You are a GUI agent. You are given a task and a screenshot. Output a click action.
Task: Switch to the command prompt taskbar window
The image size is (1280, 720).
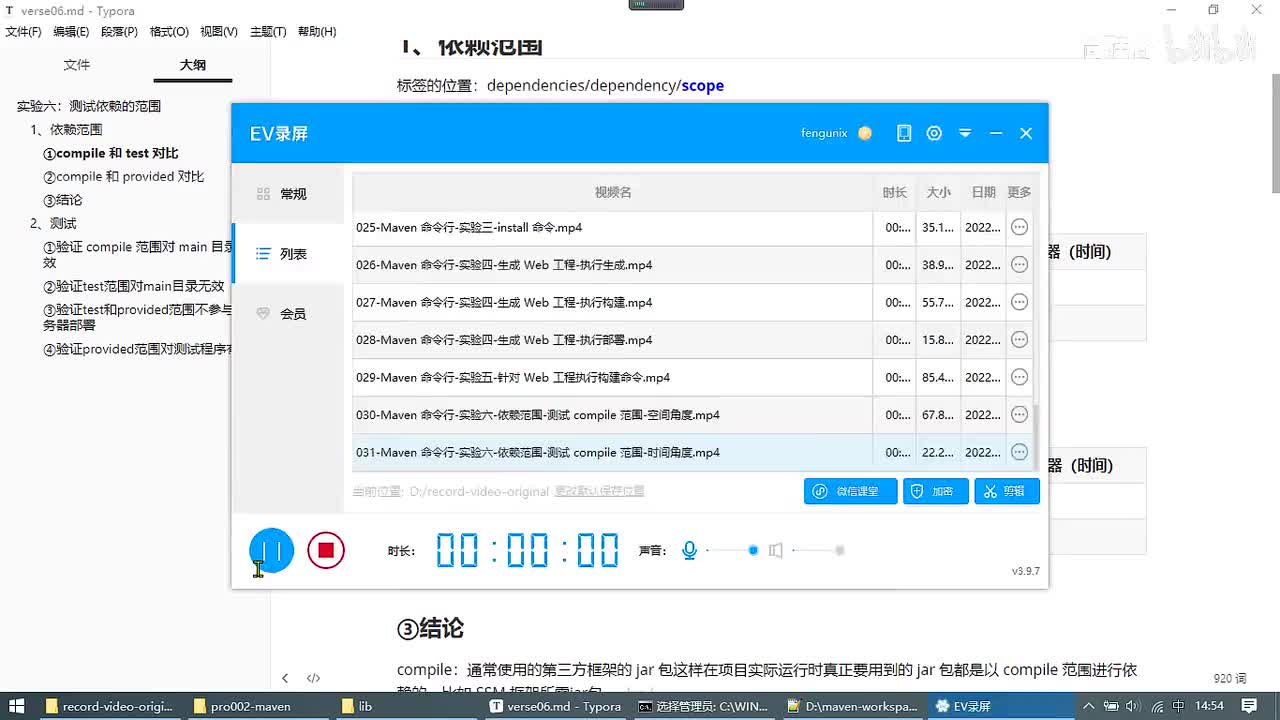click(703, 706)
